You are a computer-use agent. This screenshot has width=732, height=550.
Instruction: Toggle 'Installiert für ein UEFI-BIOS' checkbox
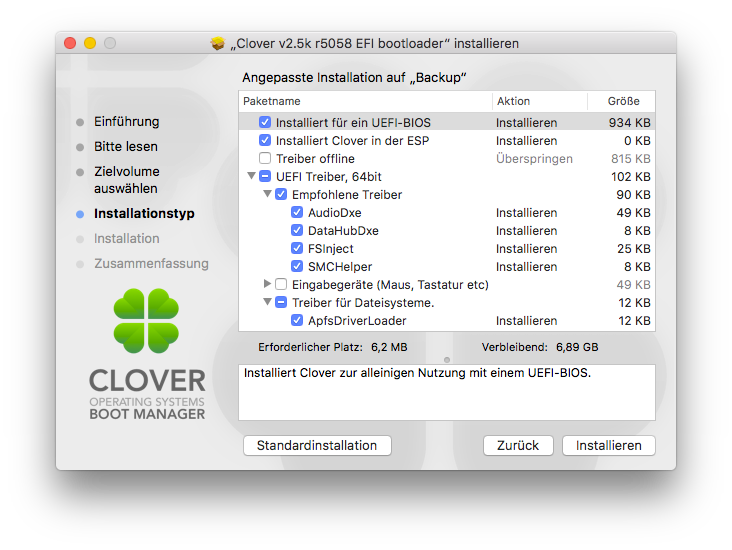click(265, 122)
